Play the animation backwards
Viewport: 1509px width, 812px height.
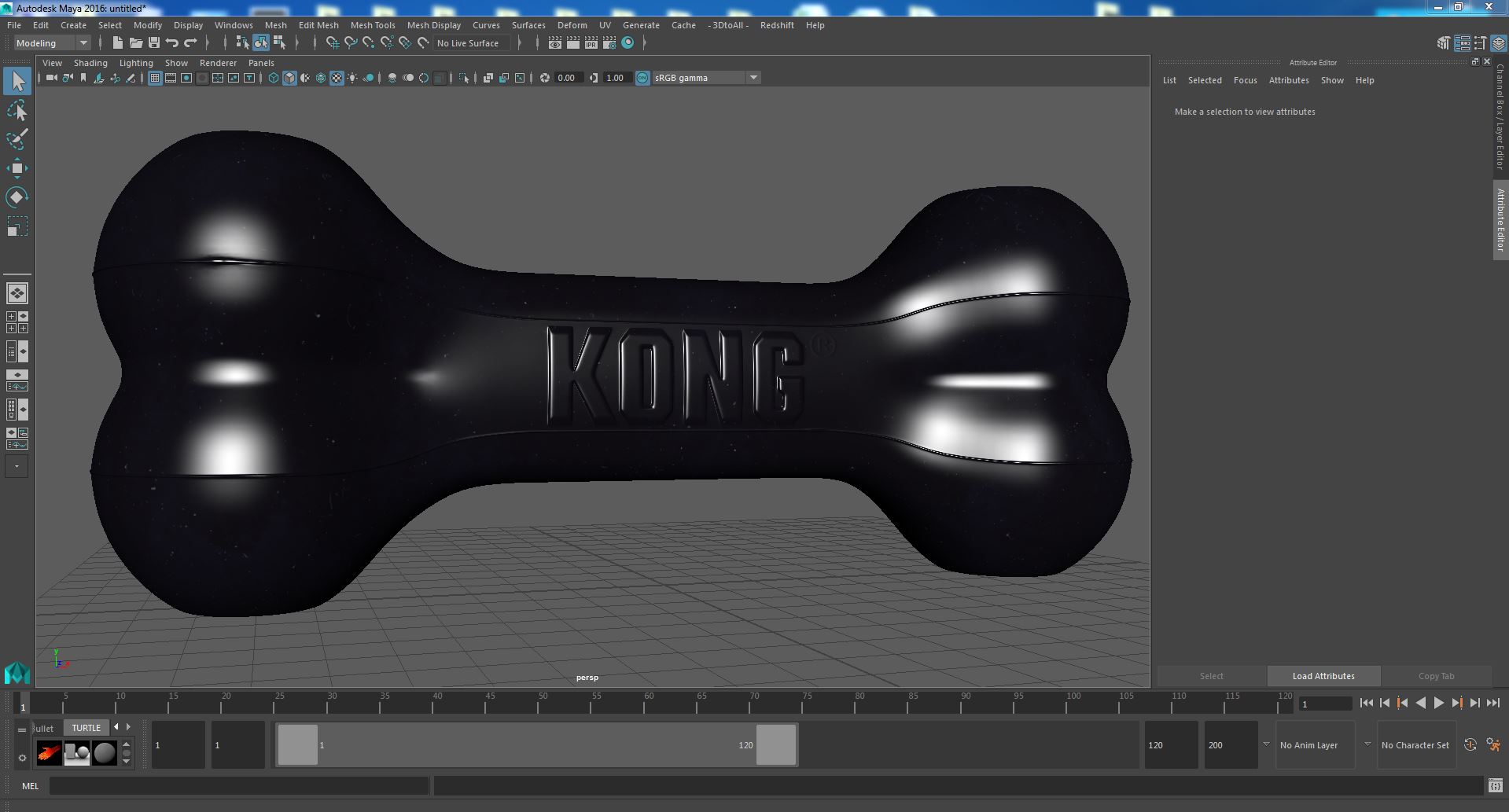1420,704
